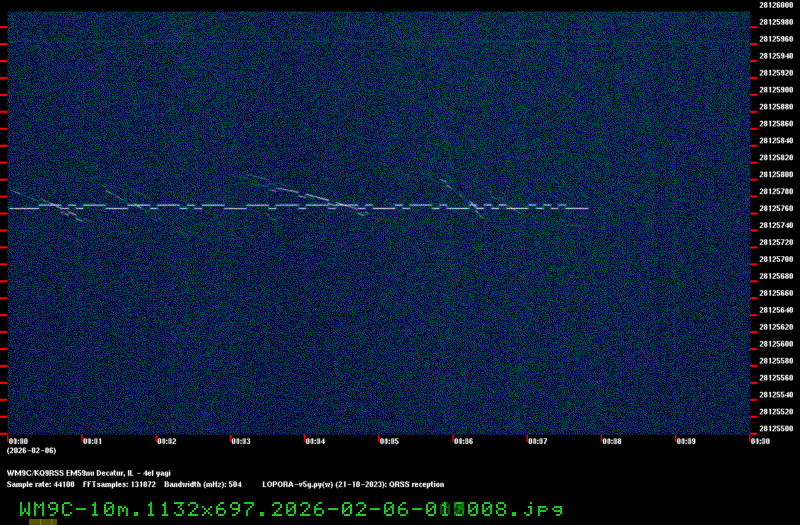Click the 28125580 frequency label
This screenshot has width=800, height=525.
(x=776, y=361)
